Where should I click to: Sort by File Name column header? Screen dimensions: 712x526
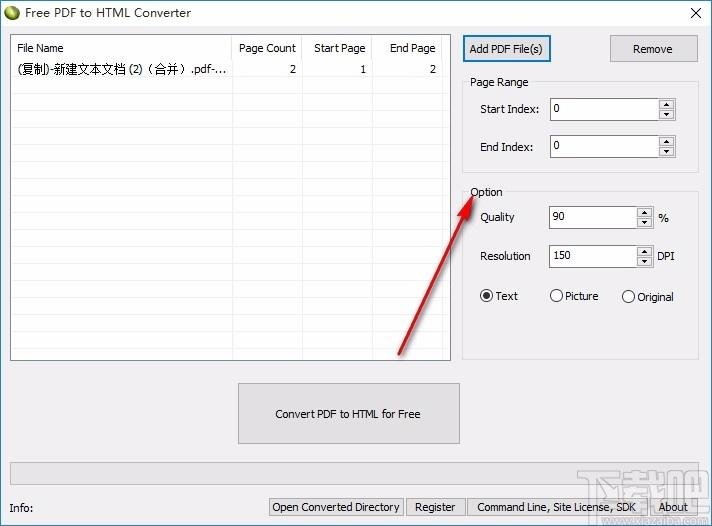(x=122, y=48)
